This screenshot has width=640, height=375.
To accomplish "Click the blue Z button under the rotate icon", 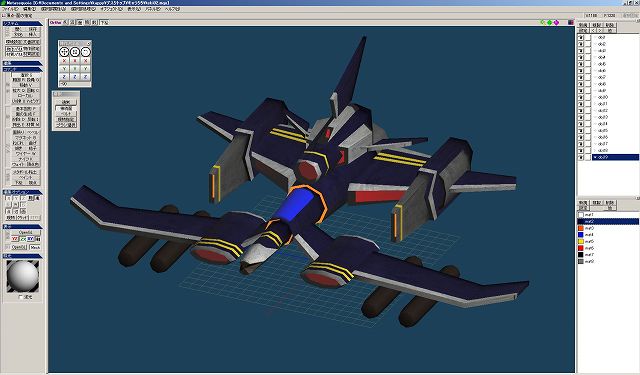I will tap(85, 77).
